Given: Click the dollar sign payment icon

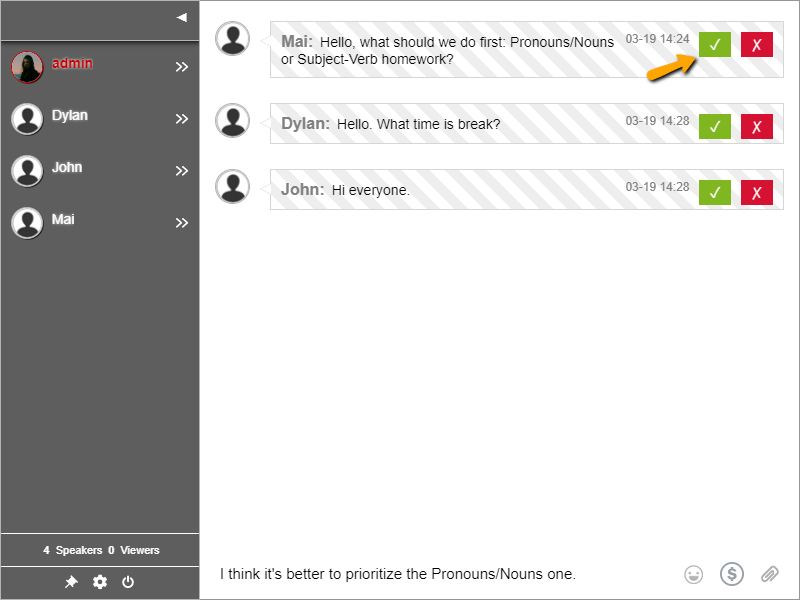Looking at the screenshot, I should 732,574.
